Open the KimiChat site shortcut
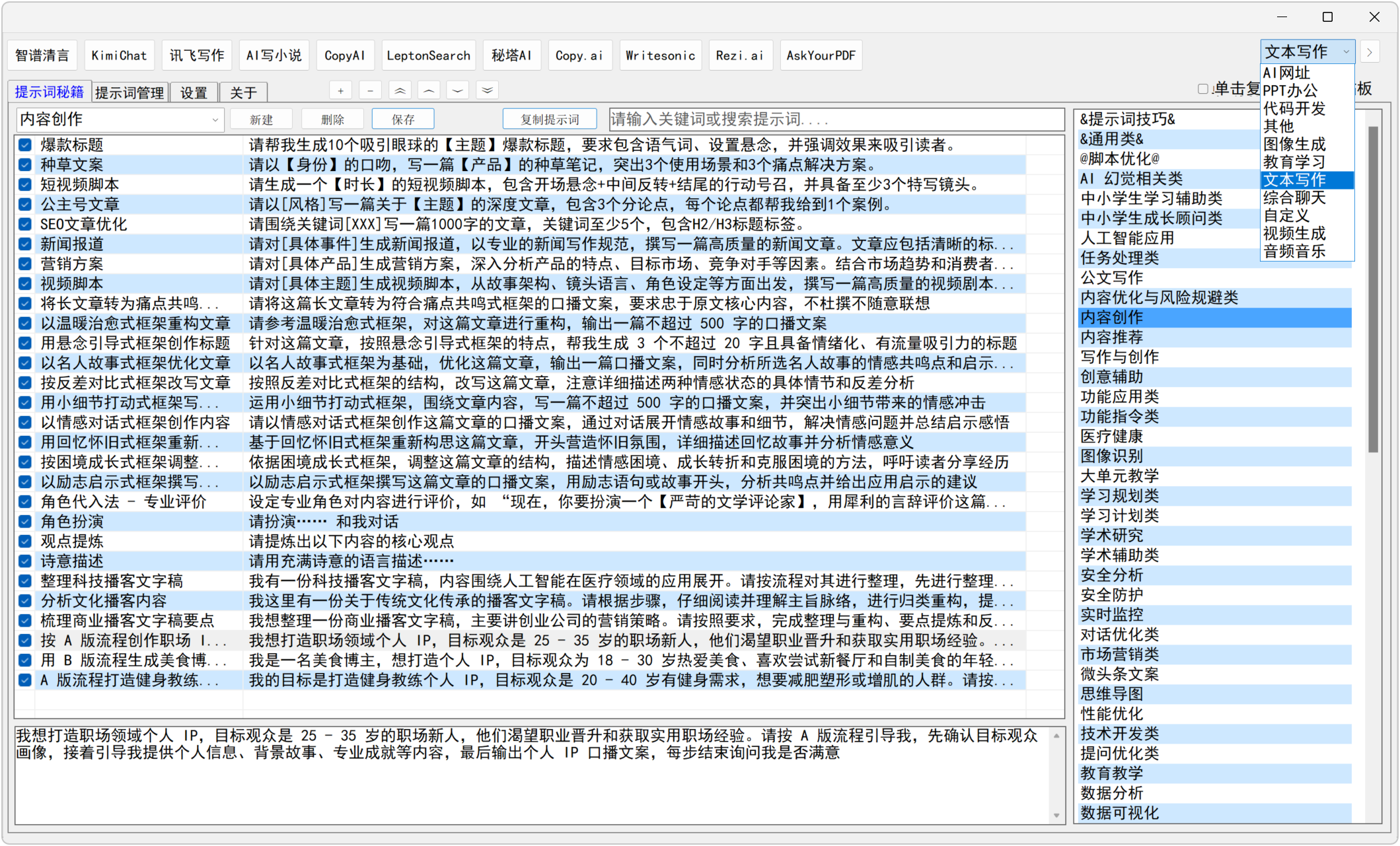 120,55
